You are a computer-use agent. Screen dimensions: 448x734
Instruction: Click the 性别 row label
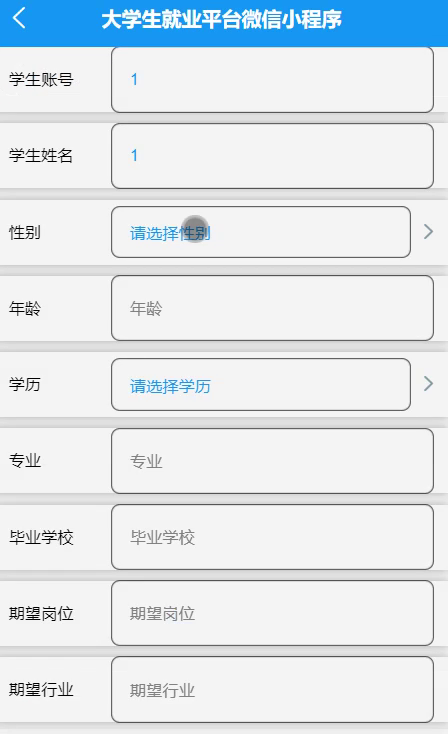pyautogui.click(x=25, y=232)
